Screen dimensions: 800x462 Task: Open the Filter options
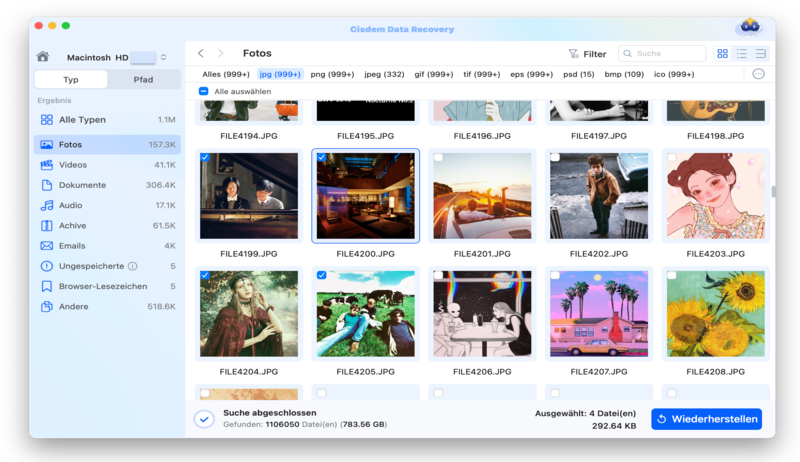pyautogui.click(x=587, y=54)
